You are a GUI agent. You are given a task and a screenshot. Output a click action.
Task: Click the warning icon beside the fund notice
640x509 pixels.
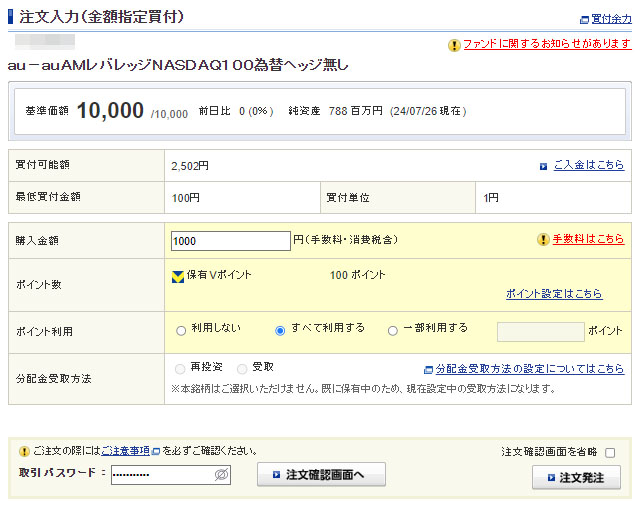click(x=454, y=45)
